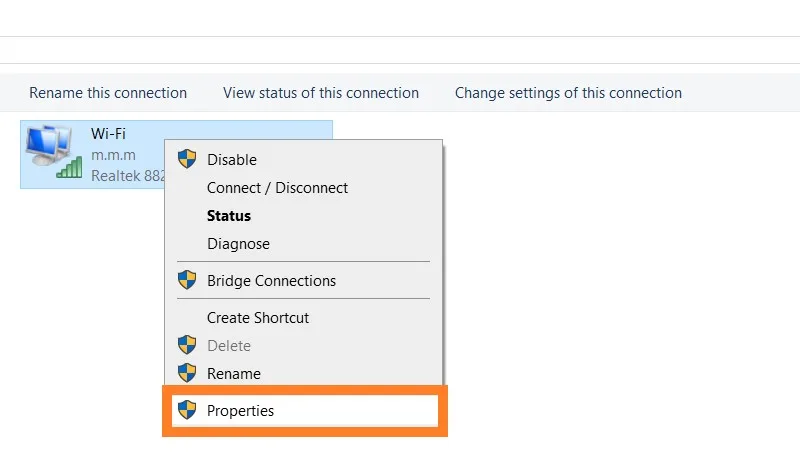Screen dimensions: 800x454
Task: Click Change settings of this connection
Action: pos(568,93)
